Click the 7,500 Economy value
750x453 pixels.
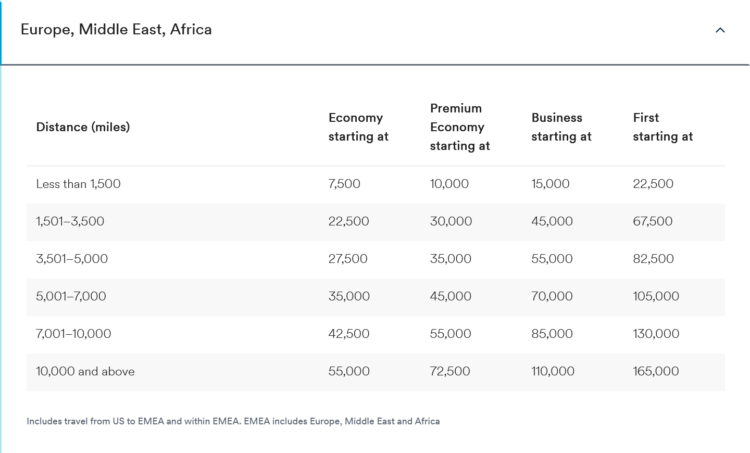pyautogui.click(x=344, y=184)
